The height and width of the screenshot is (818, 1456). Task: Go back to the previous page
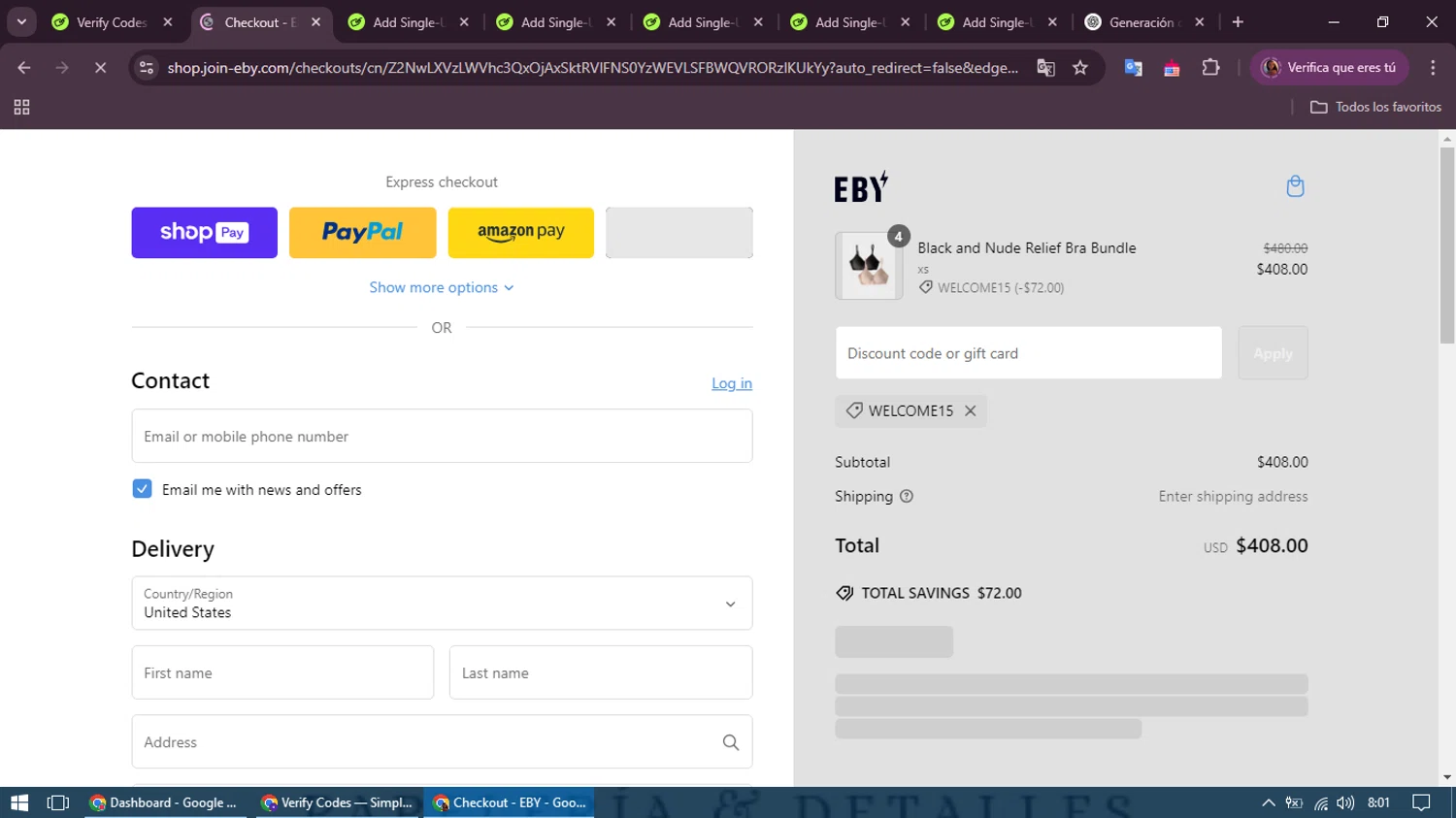(24, 67)
